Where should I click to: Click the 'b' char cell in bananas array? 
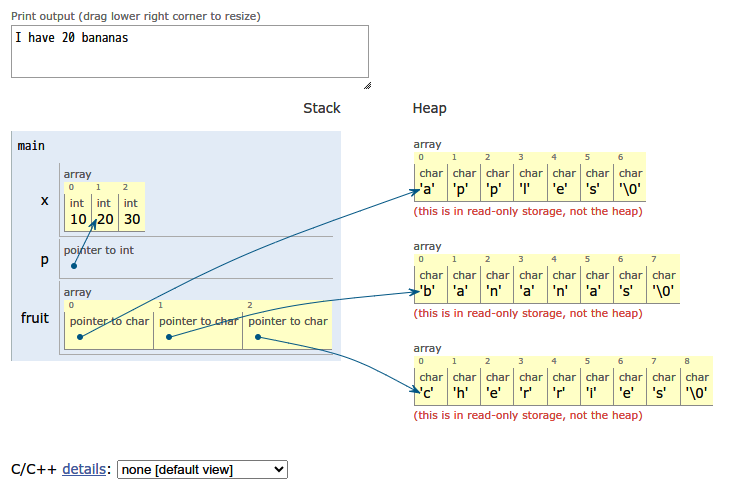point(430,292)
